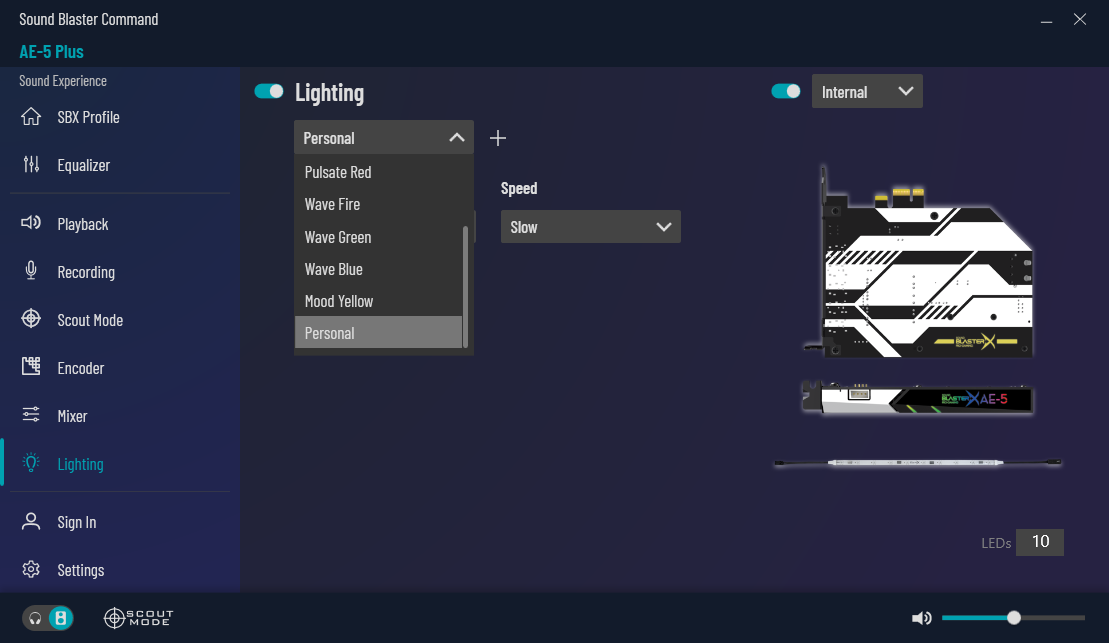Select highlighted Personal preset in list
The height and width of the screenshot is (643, 1109).
tap(378, 332)
